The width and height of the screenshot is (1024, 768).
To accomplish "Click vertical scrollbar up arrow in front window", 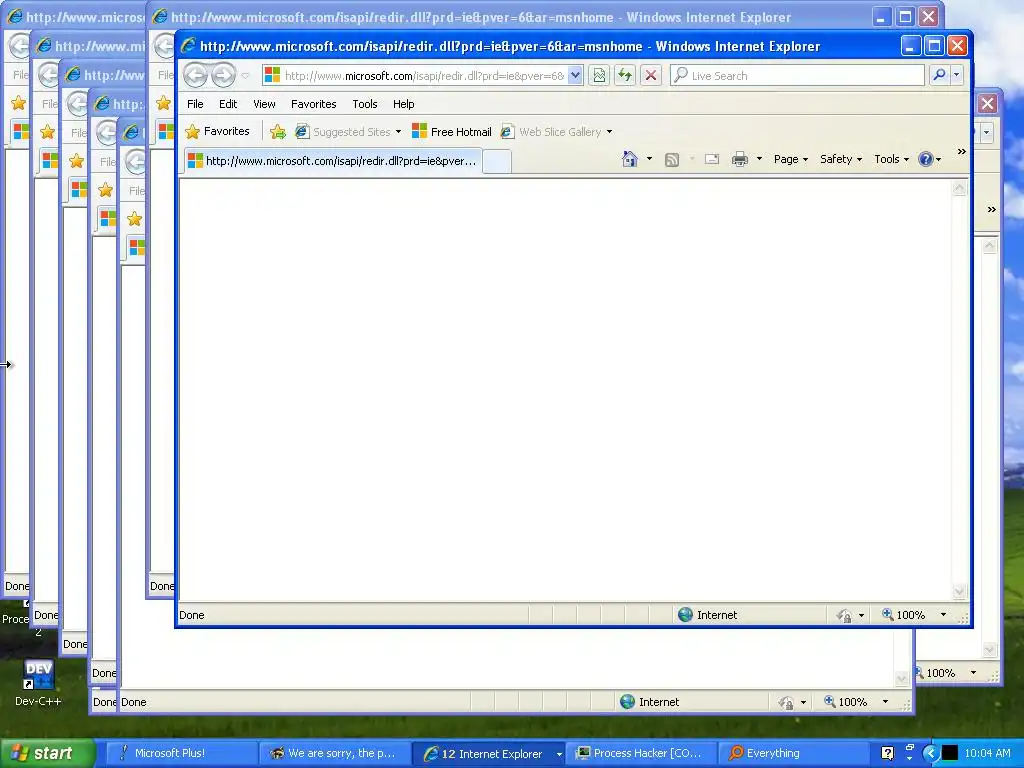I will tap(959, 189).
